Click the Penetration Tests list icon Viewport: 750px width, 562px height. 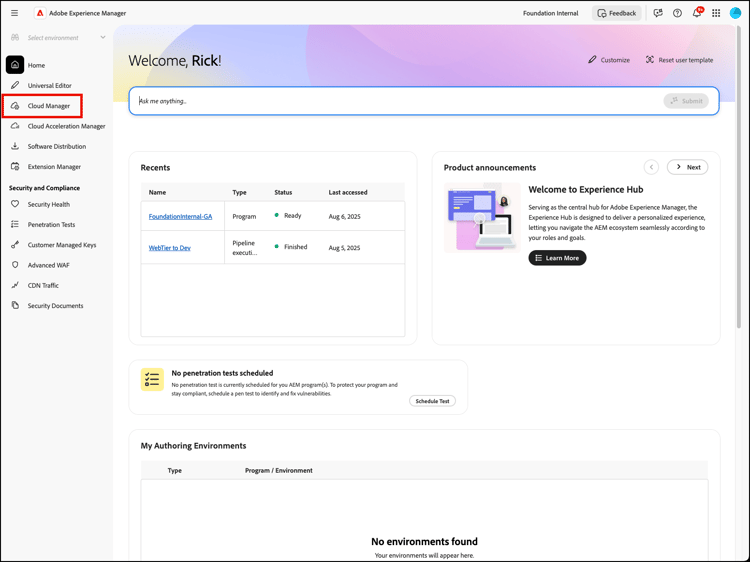coord(15,224)
